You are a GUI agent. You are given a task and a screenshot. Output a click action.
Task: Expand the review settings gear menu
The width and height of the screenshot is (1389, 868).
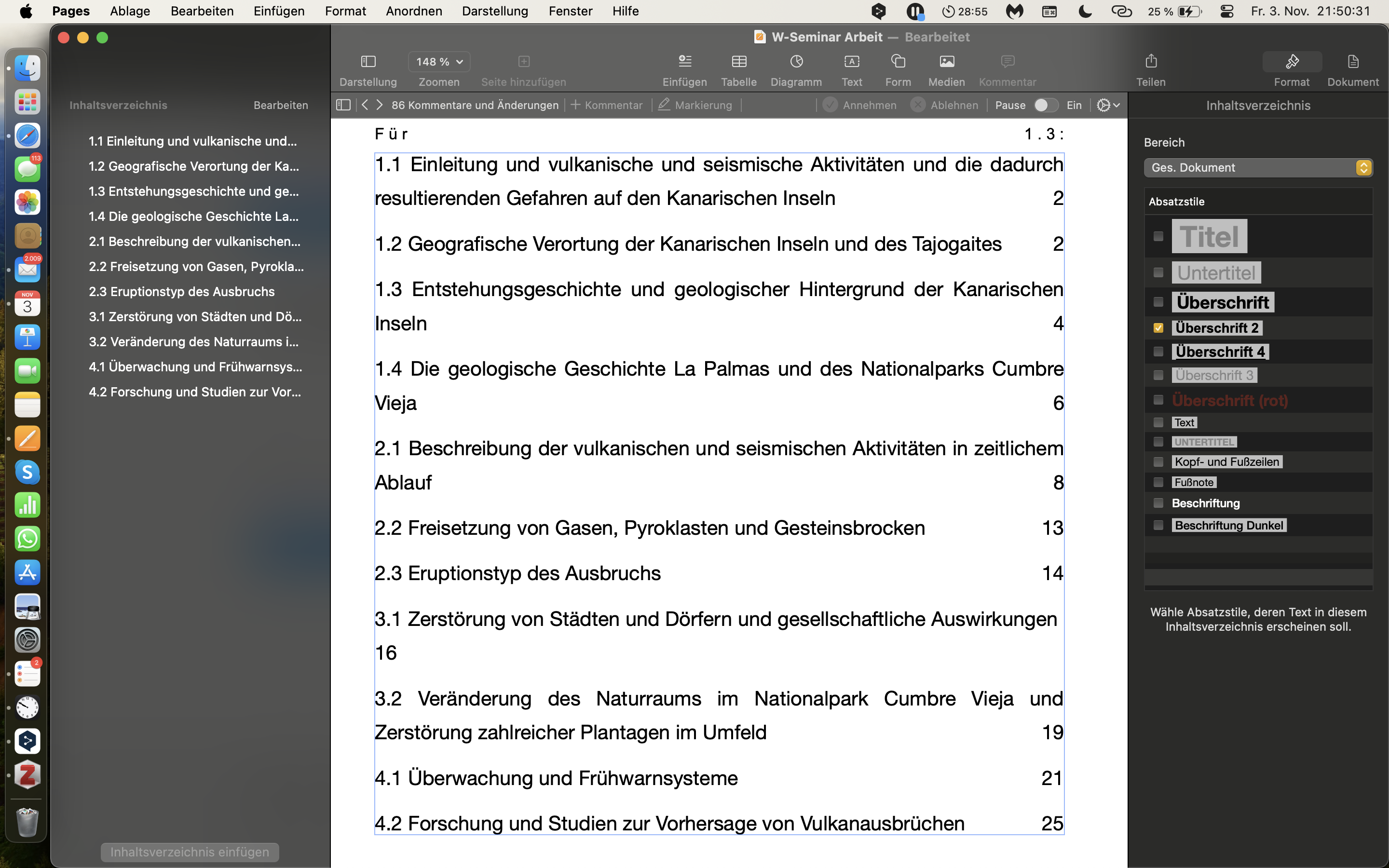[x=1108, y=105]
